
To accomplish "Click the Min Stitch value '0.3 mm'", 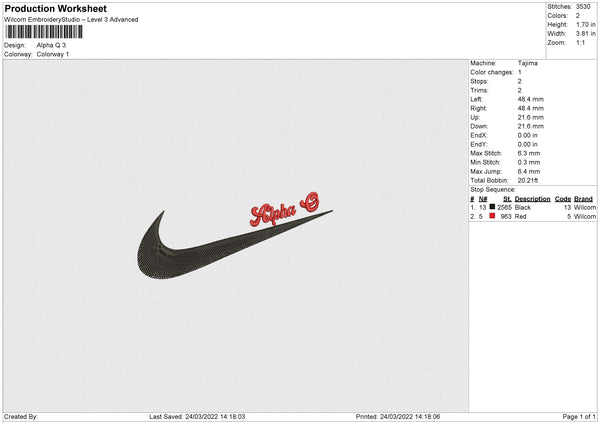I will [529, 162].
